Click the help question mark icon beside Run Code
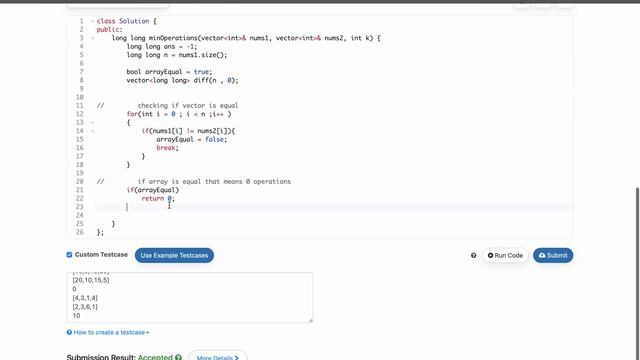This screenshot has width=640, height=360. click(473, 256)
